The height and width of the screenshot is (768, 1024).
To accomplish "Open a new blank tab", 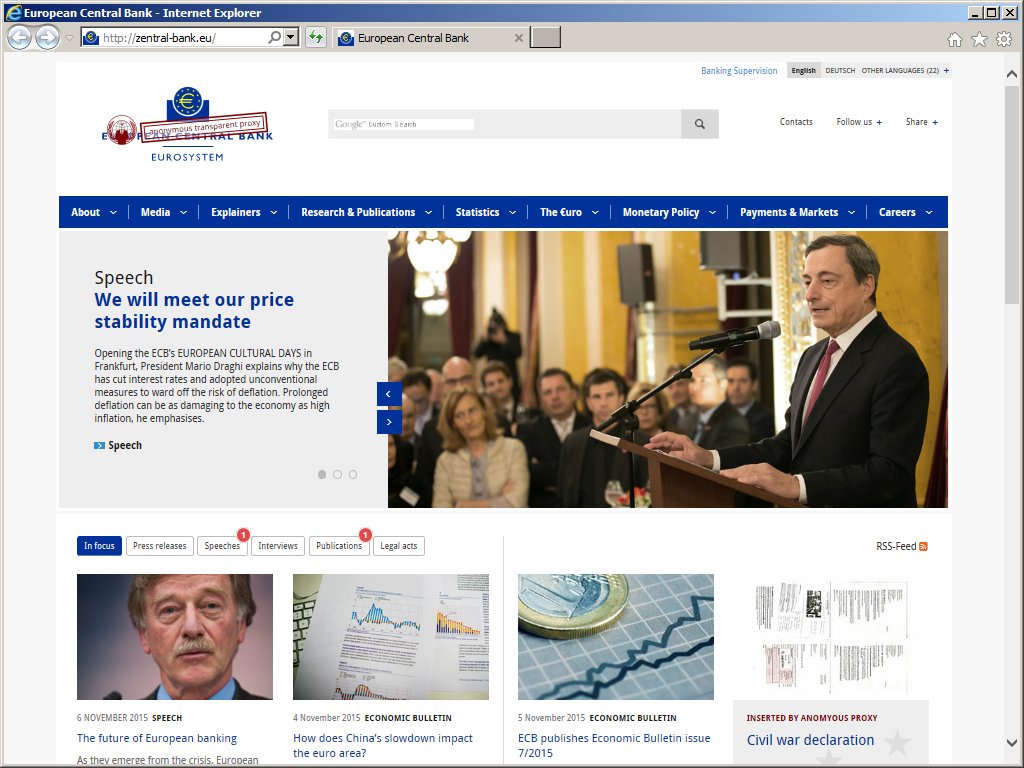I will pyautogui.click(x=545, y=38).
